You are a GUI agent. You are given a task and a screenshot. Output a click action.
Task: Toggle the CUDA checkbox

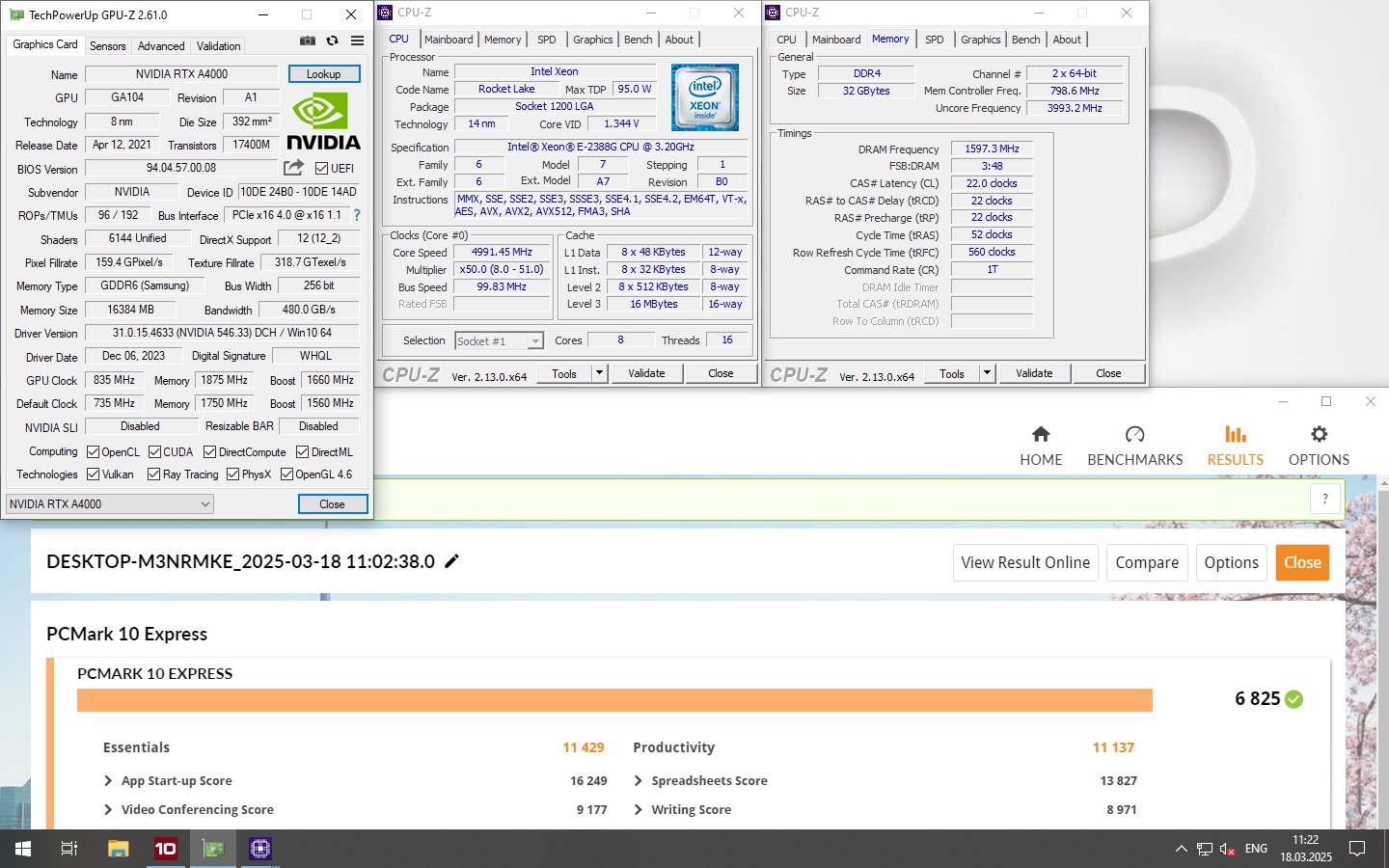pyautogui.click(x=154, y=451)
